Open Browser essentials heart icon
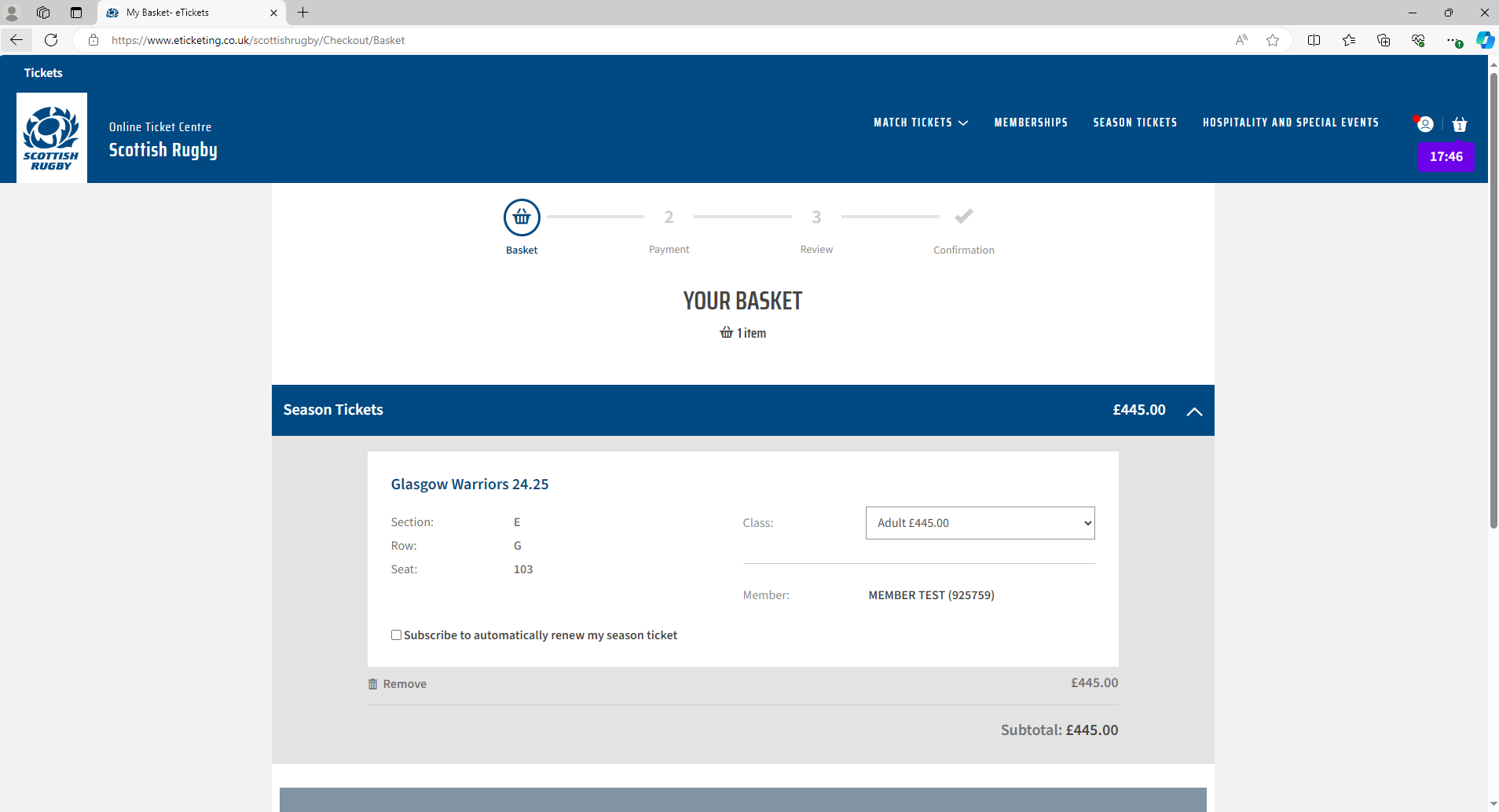The width and height of the screenshot is (1499, 812). pyautogui.click(x=1418, y=40)
